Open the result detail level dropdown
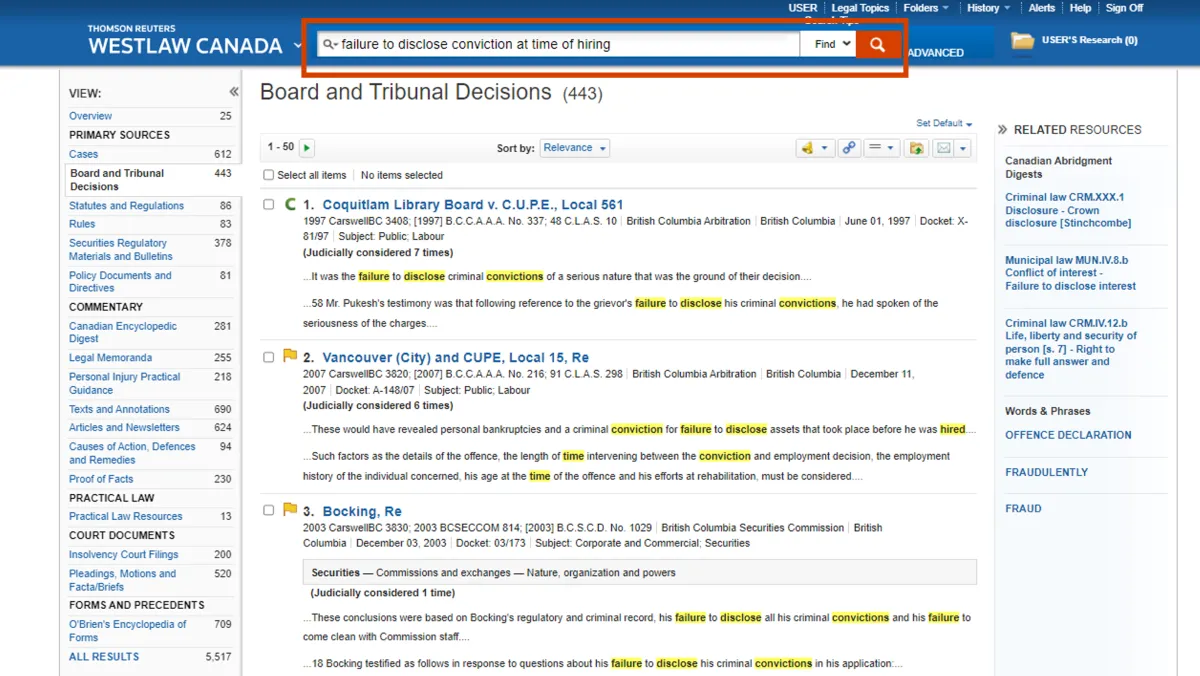 [880, 148]
